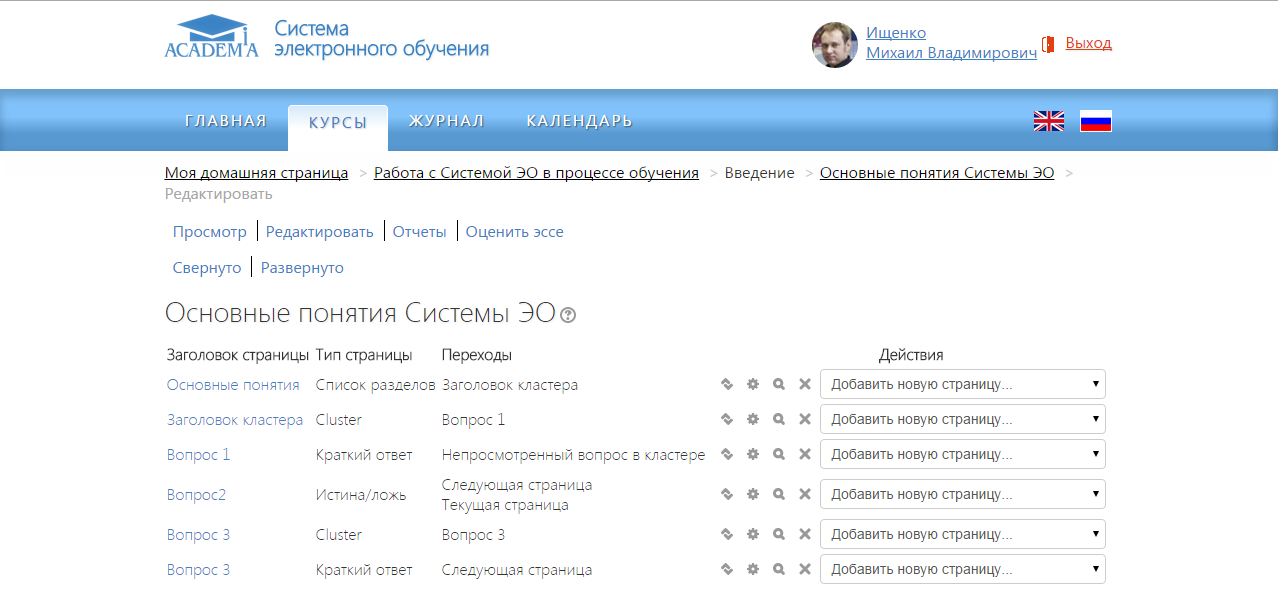The image size is (1278, 594).
Task: Delete the Вопрос2 page with X icon
Action: [804, 494]
